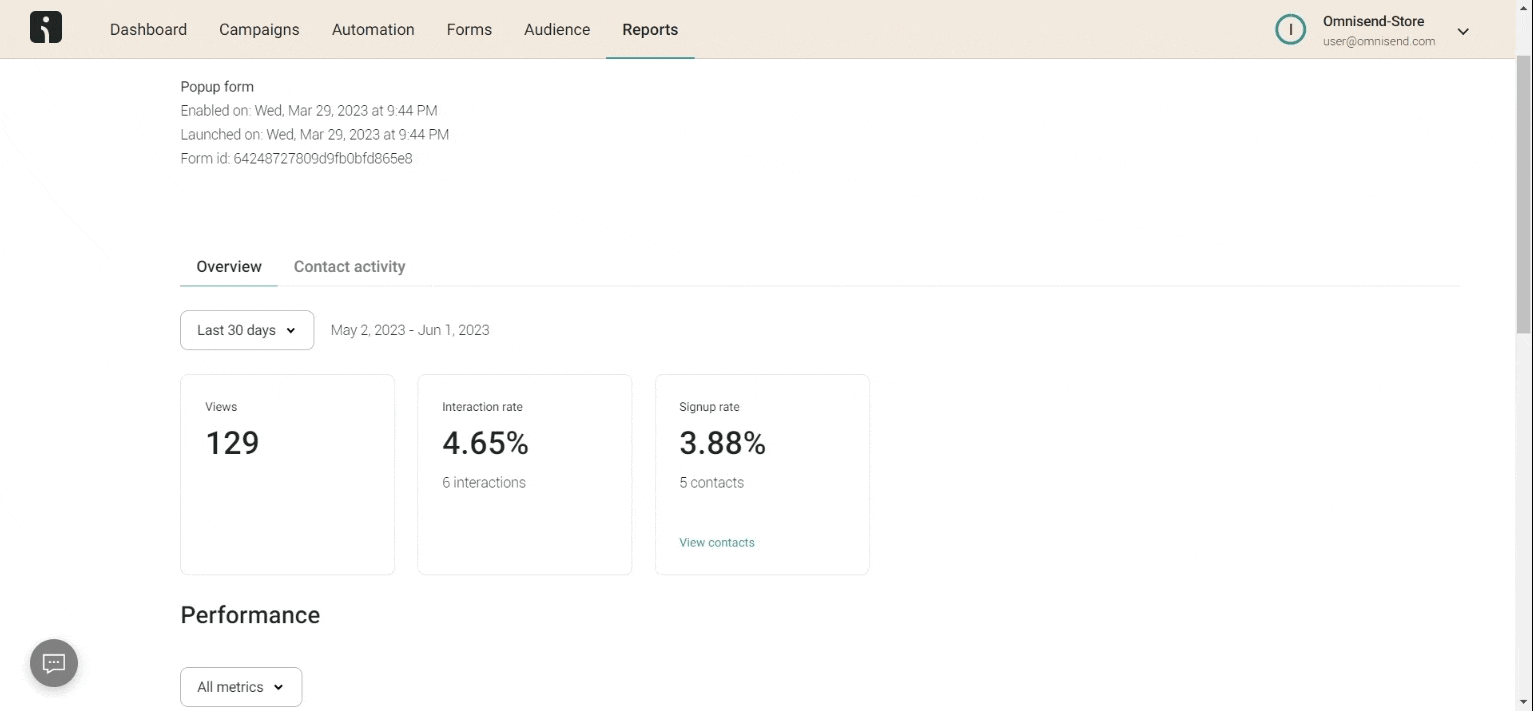Click the Enabled on date line
The width and height of the screenshot is (1533, 711).
(309, 110)
